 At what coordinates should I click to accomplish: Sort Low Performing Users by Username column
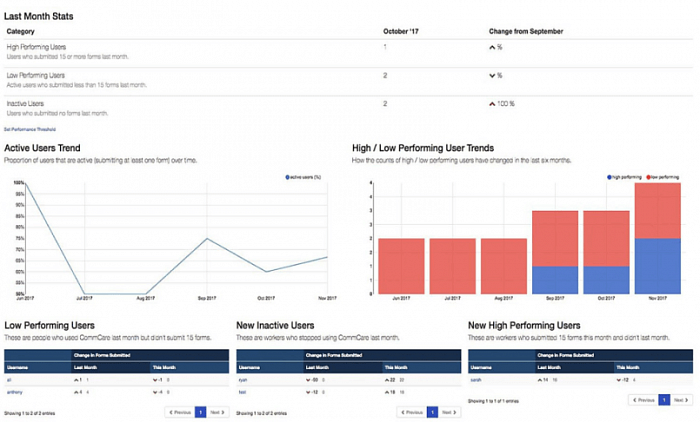[x=19, y=367]
